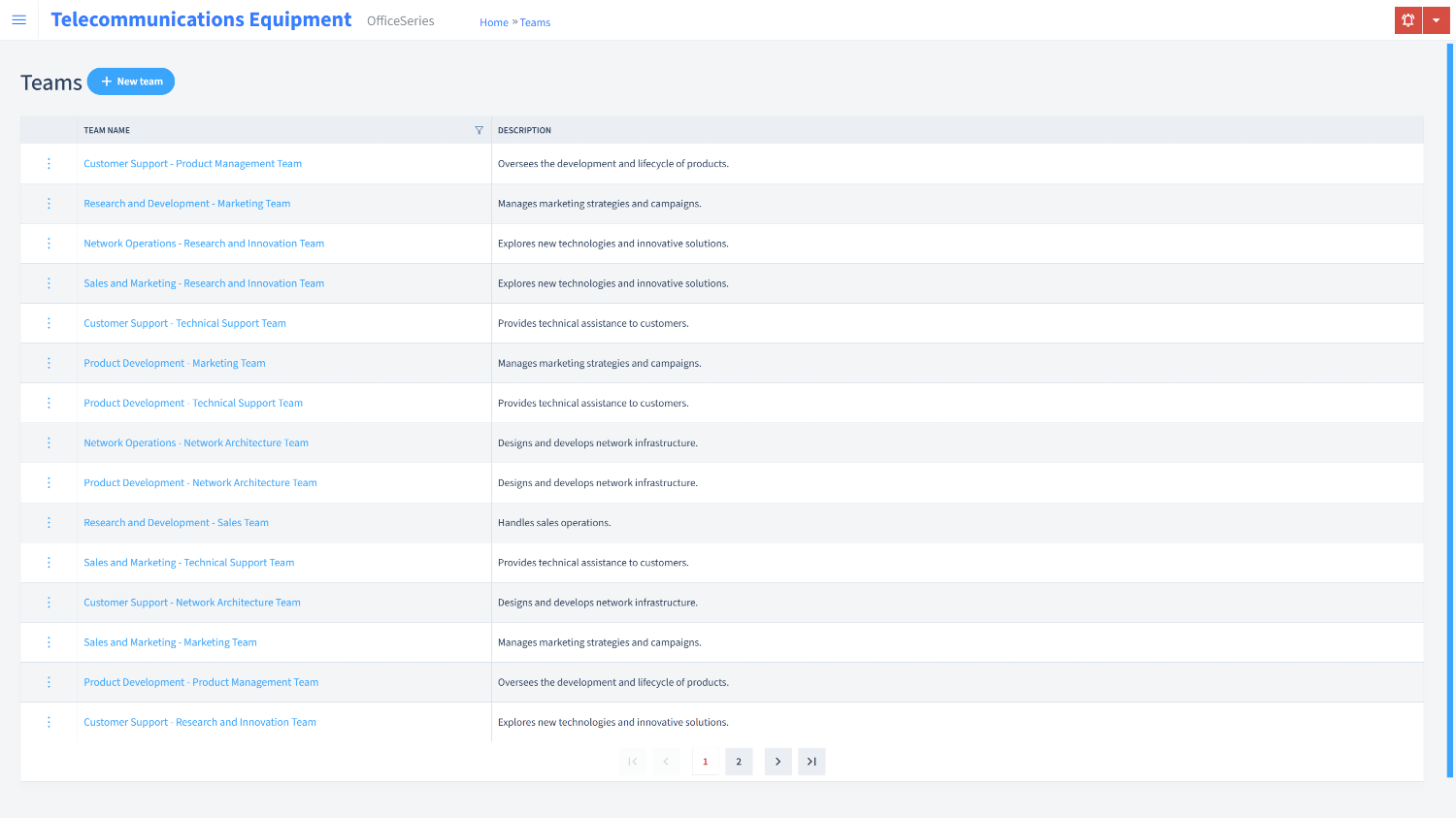Open the Team Name column filter
Viewport: 1456px width, 818px height.
coord(479,130)
